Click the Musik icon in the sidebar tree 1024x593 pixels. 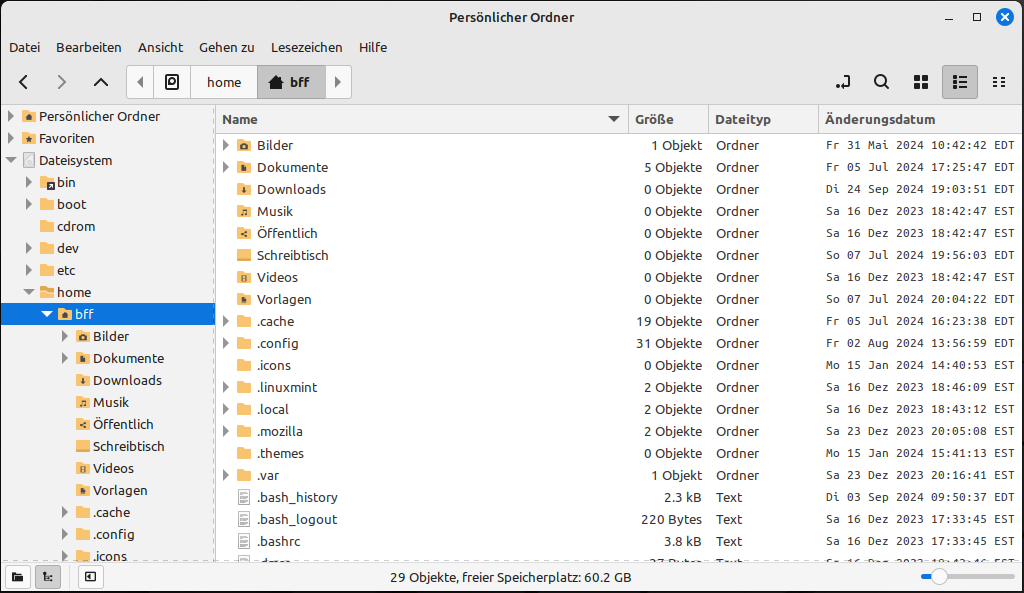83,403
